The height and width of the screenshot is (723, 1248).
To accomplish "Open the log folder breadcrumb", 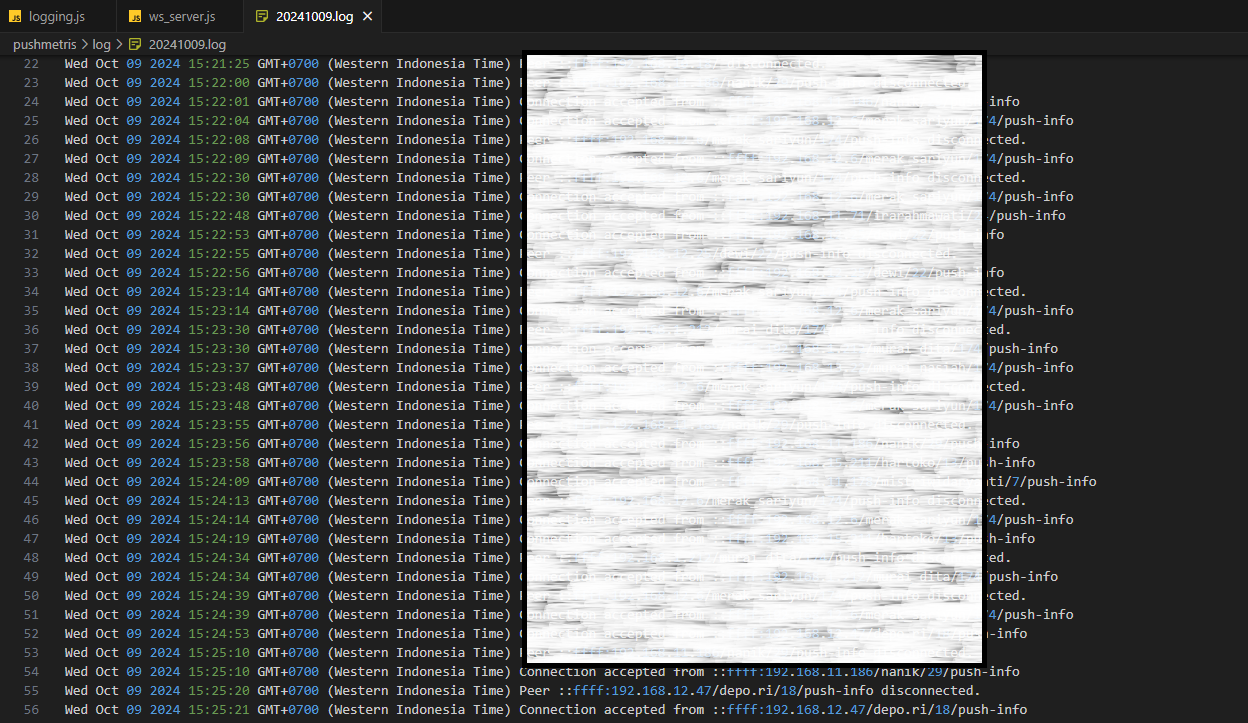I will [x=102, y=45].
